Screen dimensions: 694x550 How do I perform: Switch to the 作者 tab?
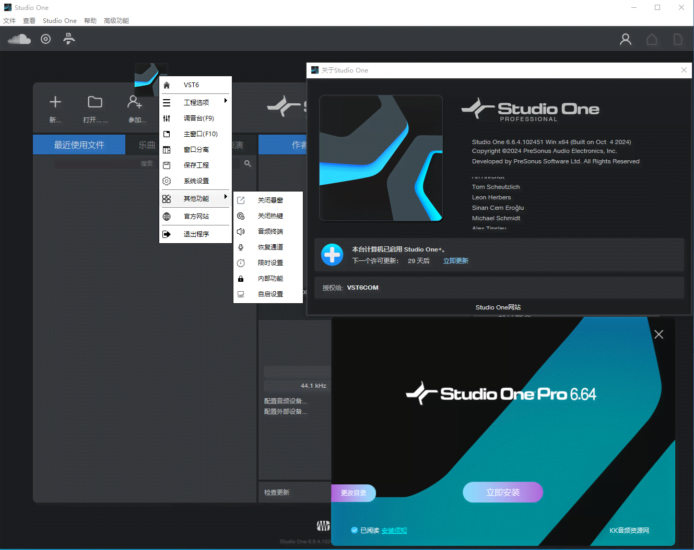282,145
